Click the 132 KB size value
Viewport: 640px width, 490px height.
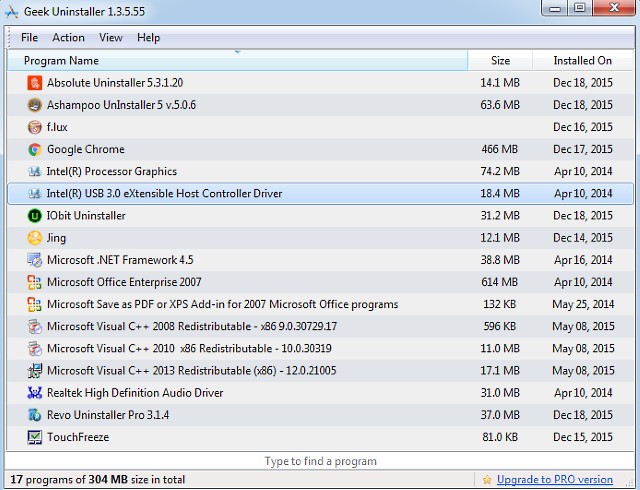click(x=500, y=304)
